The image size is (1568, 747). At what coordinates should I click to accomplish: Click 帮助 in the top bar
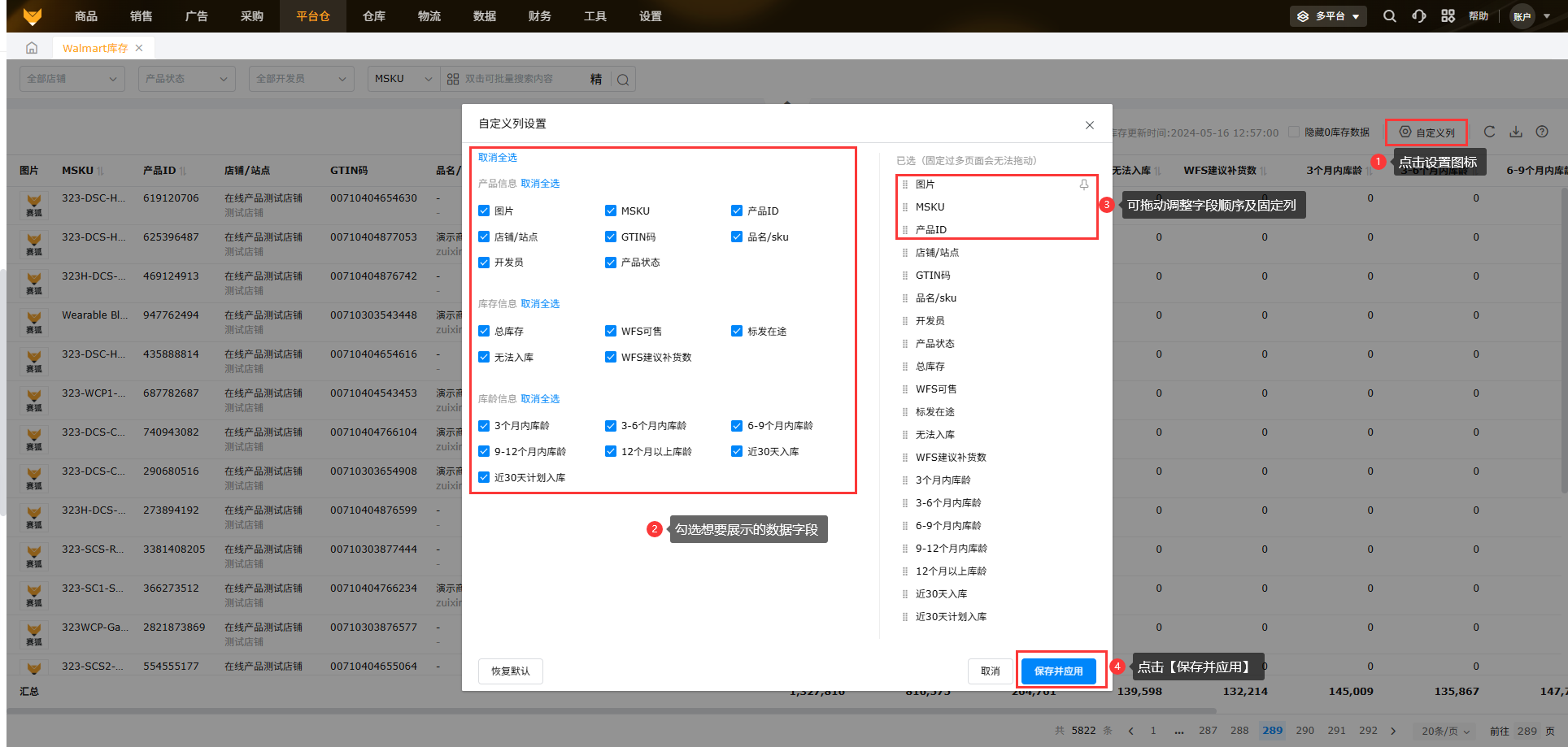pyautogui.click(x=1479, y=16)
